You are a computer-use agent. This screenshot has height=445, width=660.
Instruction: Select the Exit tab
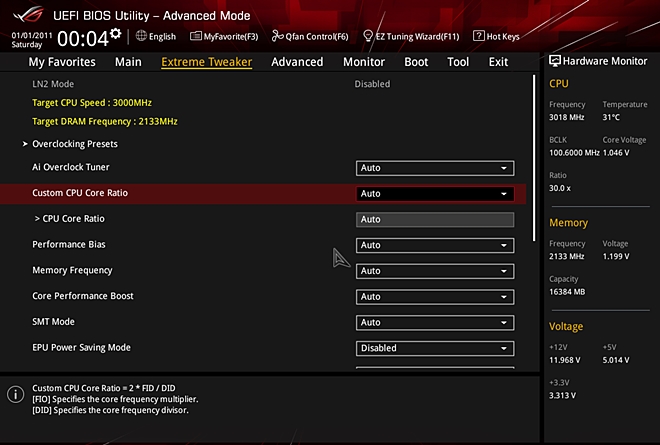pyautogui.click(x=498, y=62)
